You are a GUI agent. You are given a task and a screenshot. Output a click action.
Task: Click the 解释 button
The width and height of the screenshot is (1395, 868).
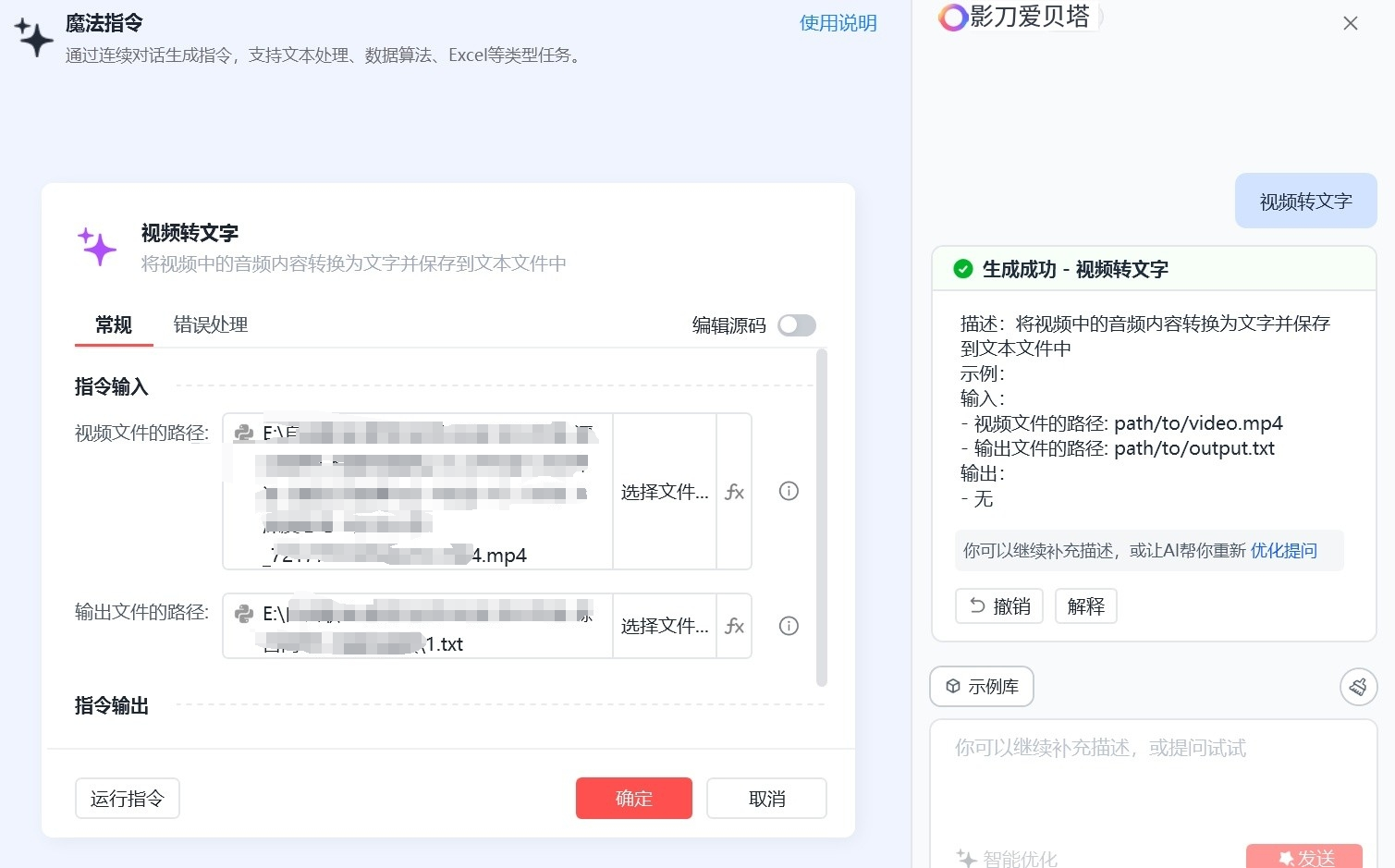coord(1086,606)
